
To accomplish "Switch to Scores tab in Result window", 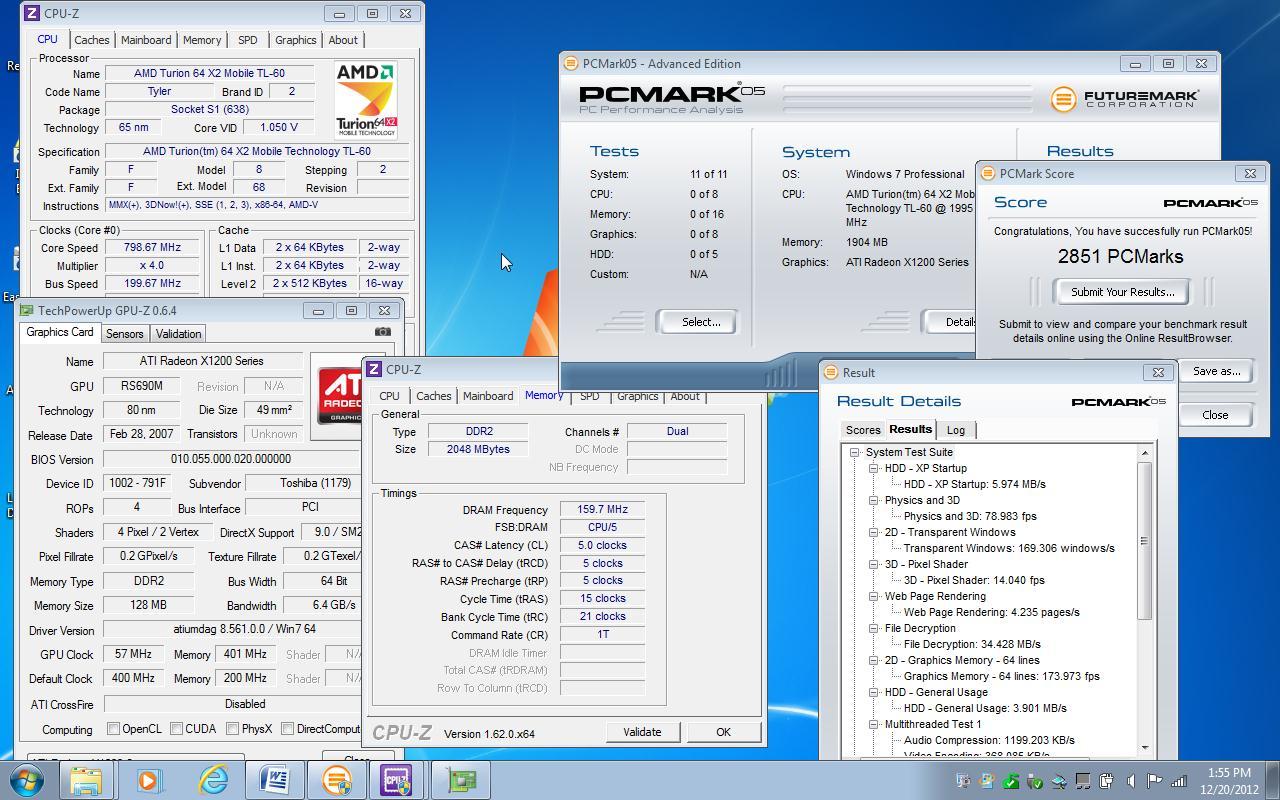I will (863, 430).
